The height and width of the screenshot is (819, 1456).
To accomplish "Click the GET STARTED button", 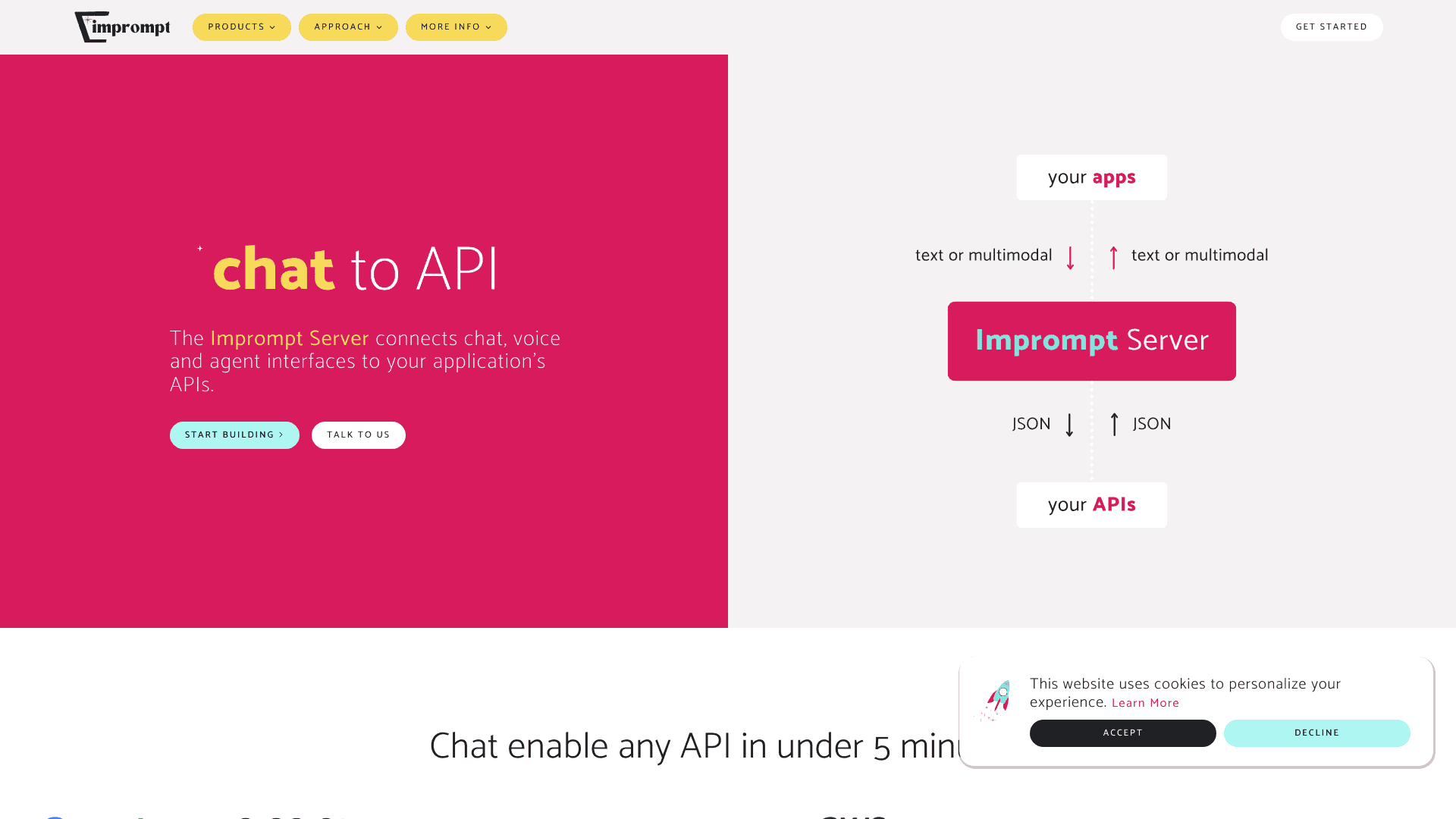I will [1331, 27].
